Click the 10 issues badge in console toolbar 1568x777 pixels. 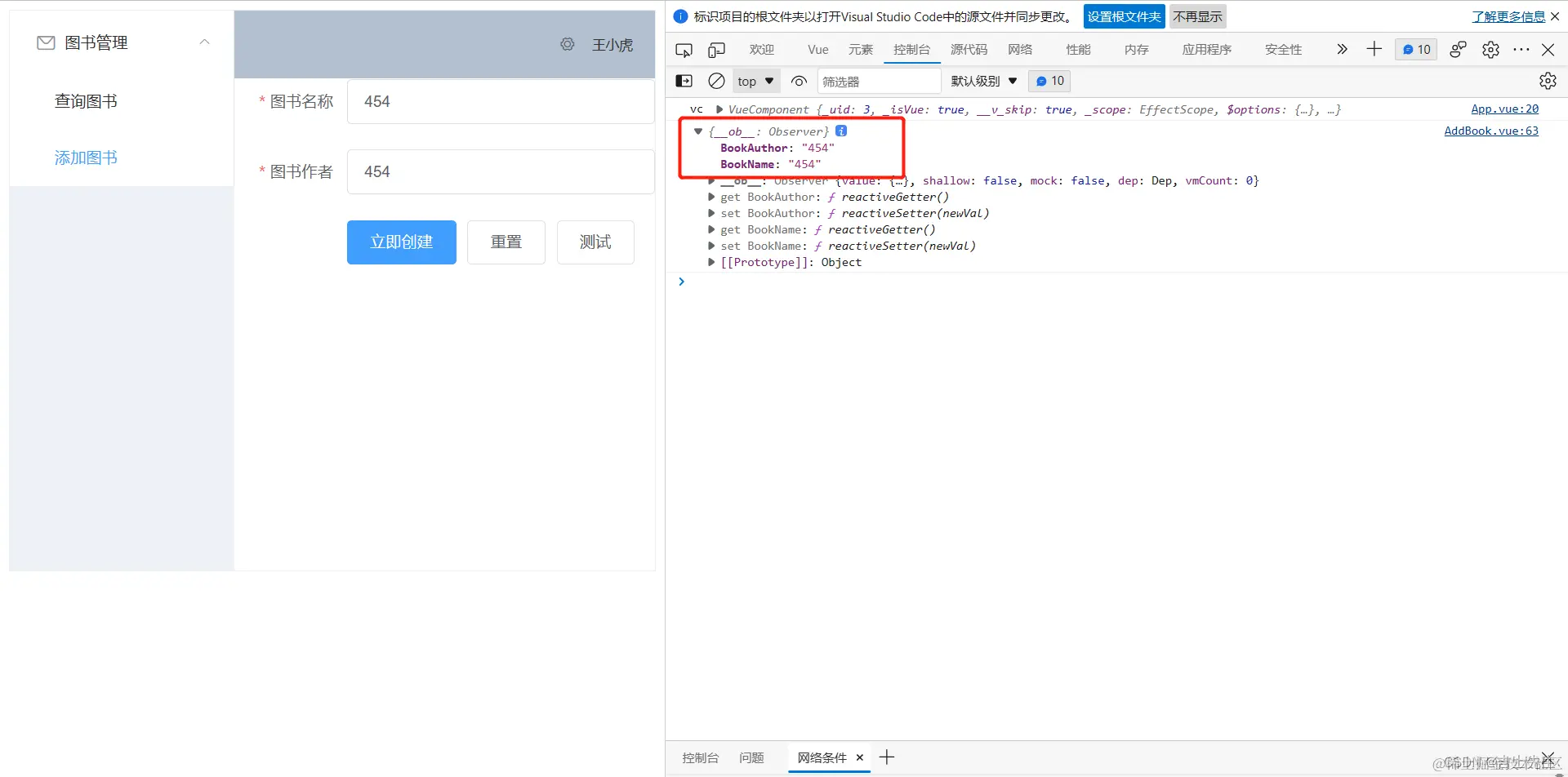point(1049,81)
